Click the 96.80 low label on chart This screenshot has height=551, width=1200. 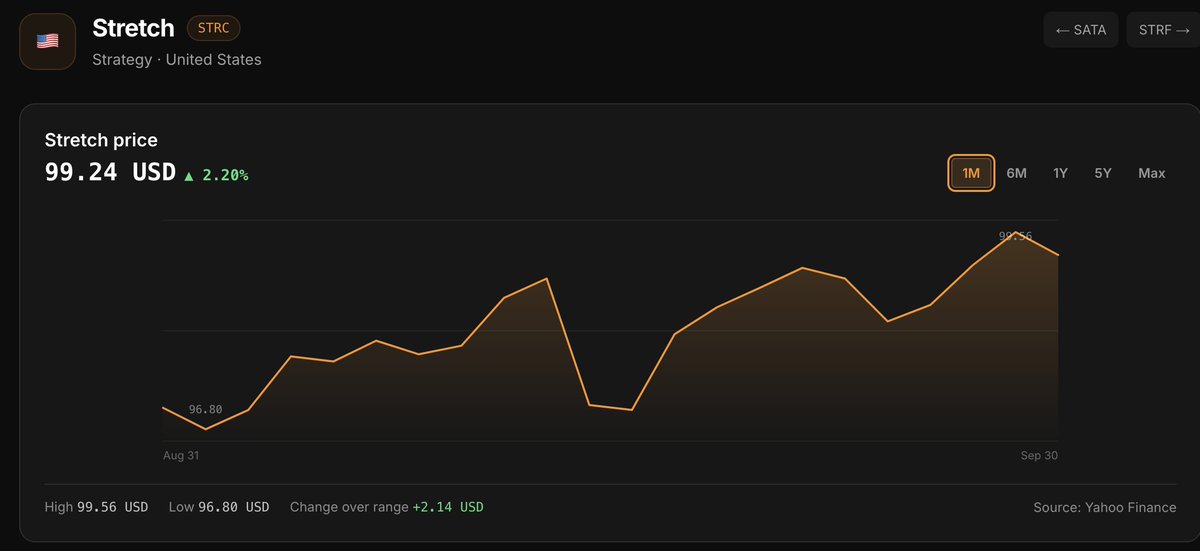coord(205,409)
